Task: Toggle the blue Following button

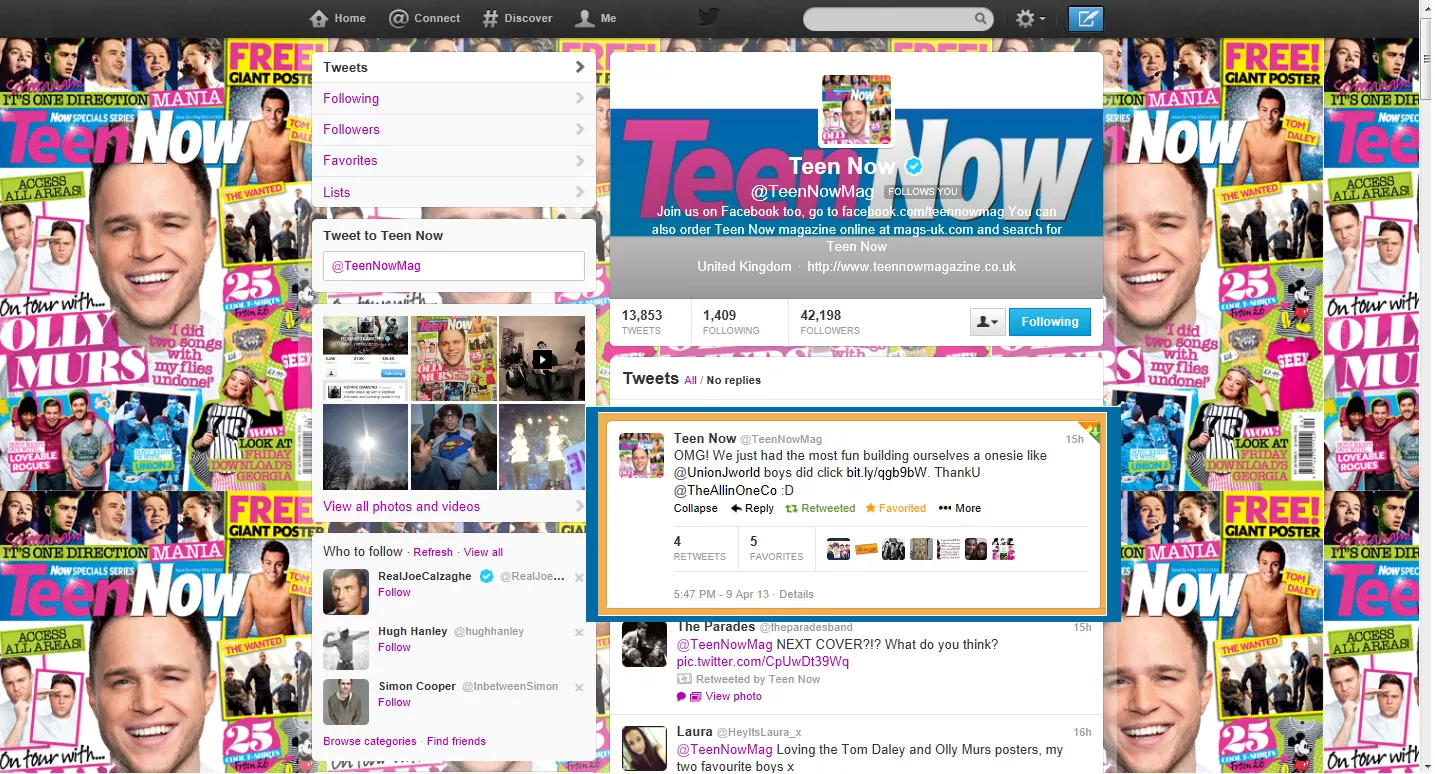Action: [1049, 321]
